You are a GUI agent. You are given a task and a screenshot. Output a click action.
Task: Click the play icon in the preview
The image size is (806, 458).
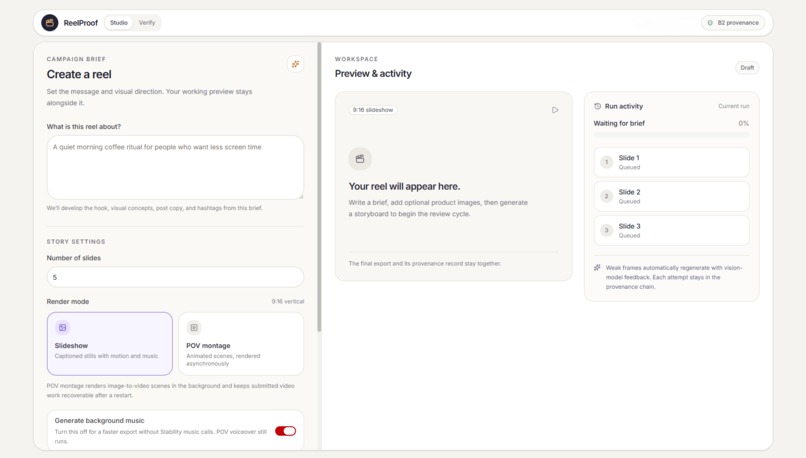click(555, 110)
